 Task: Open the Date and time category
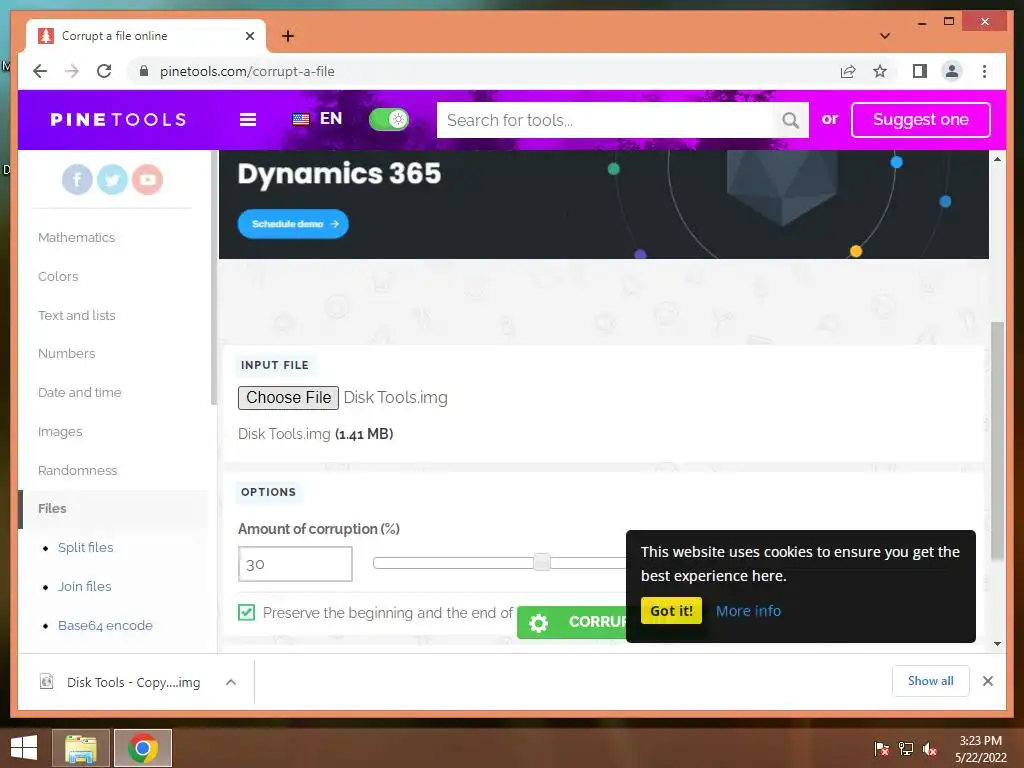[x=80, y=392]
